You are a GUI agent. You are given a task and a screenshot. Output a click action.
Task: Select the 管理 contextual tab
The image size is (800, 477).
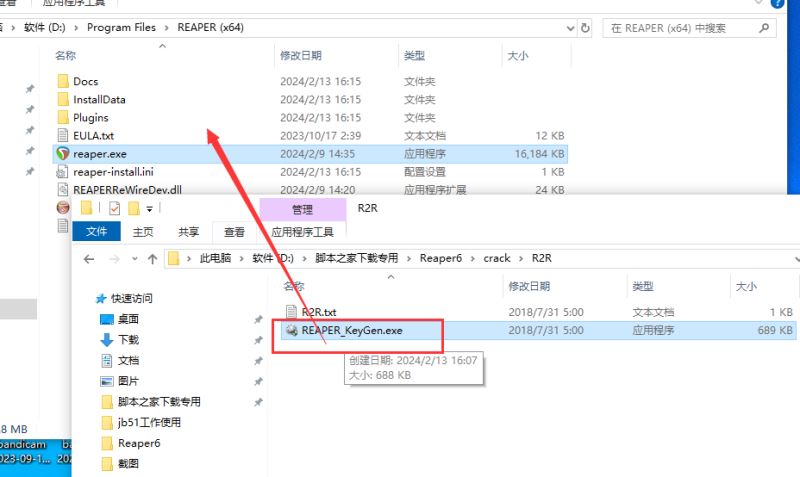303,210
